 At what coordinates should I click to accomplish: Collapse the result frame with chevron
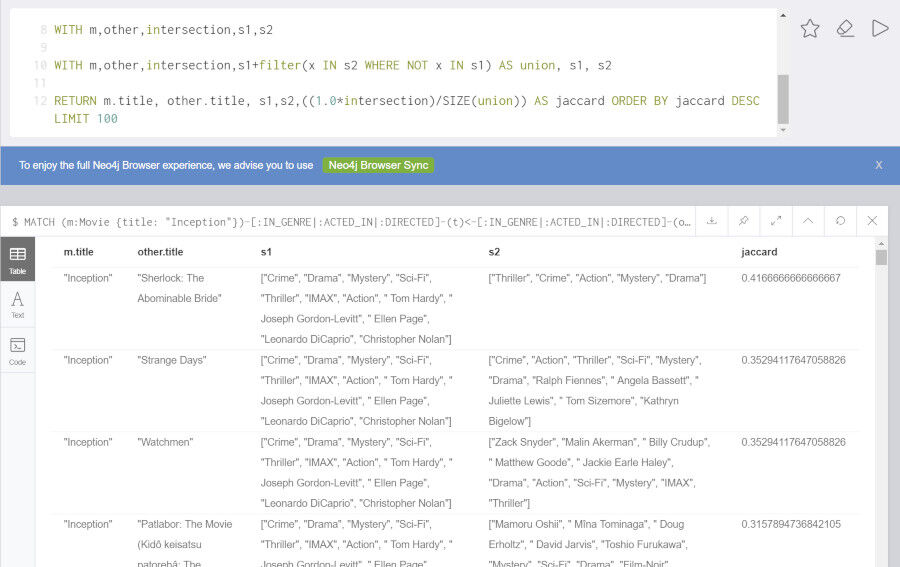point(808,221)
